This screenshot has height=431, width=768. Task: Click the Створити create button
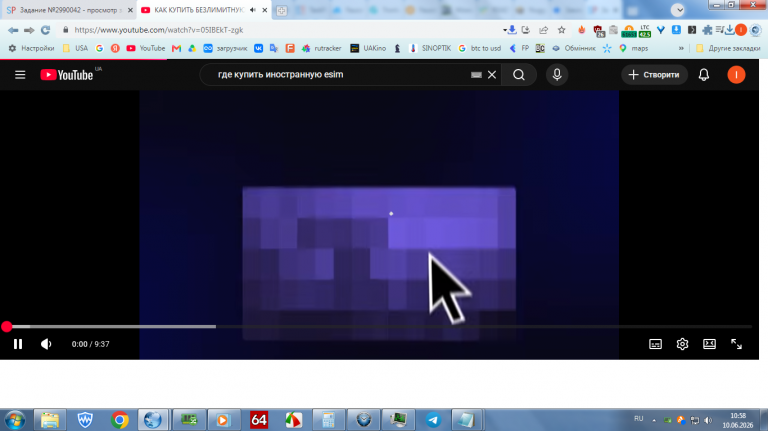[654, 75]
